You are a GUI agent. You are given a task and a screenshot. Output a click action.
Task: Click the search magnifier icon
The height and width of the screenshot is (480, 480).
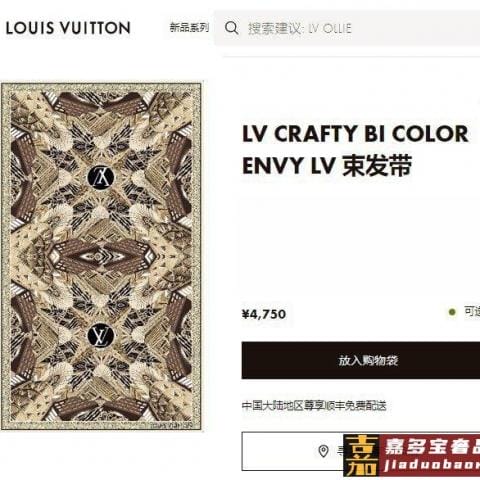click(232, 28)
